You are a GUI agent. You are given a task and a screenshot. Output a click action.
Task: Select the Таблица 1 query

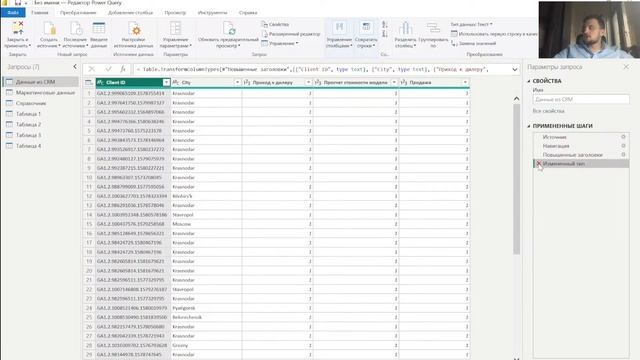41,114
